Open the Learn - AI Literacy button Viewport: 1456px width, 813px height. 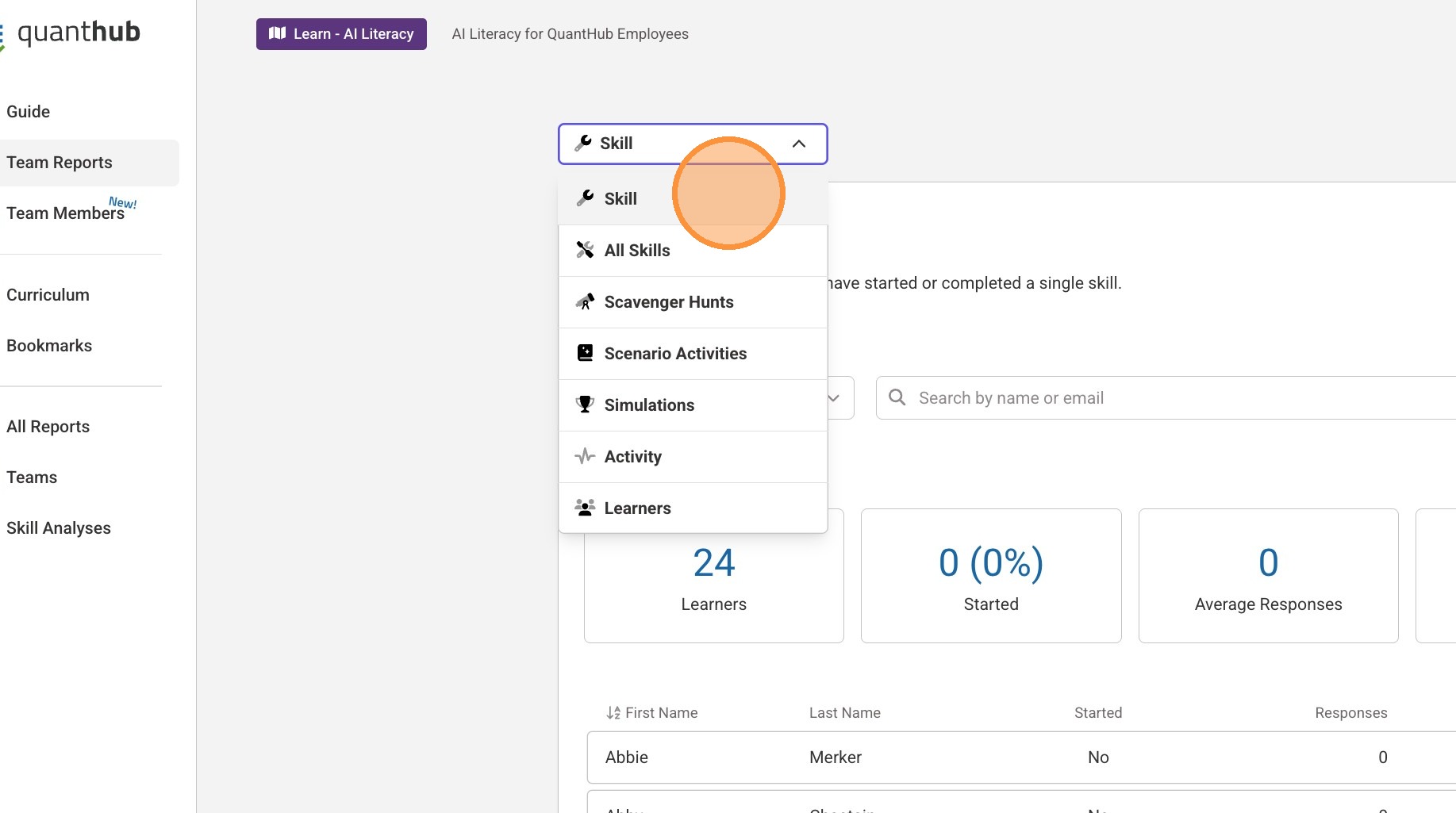341,34
